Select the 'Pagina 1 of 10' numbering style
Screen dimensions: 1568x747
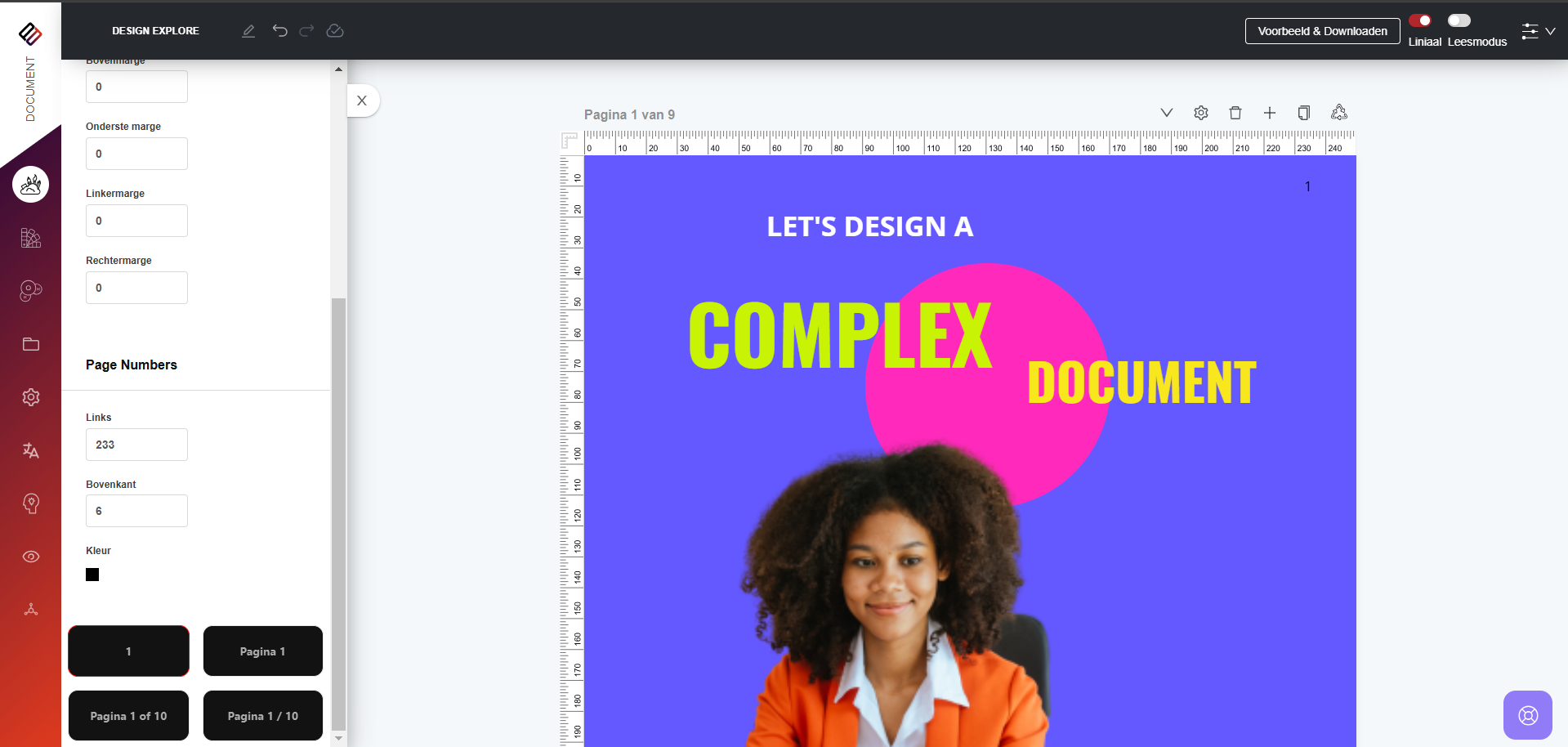coord(128,716)
